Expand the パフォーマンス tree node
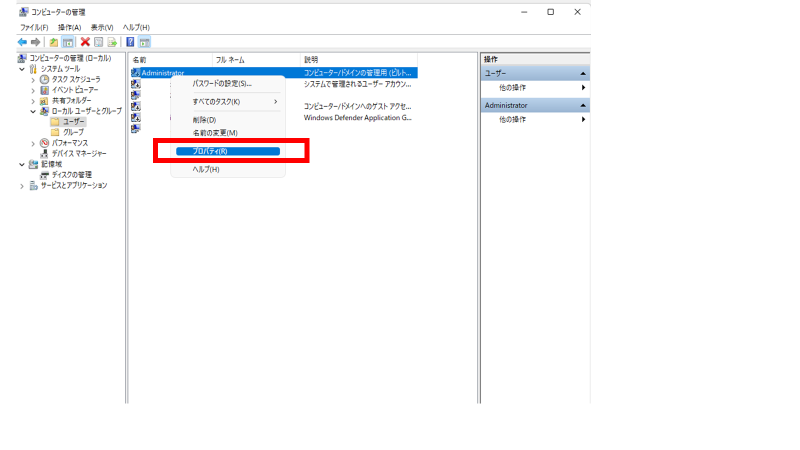 tap(33, 144)
